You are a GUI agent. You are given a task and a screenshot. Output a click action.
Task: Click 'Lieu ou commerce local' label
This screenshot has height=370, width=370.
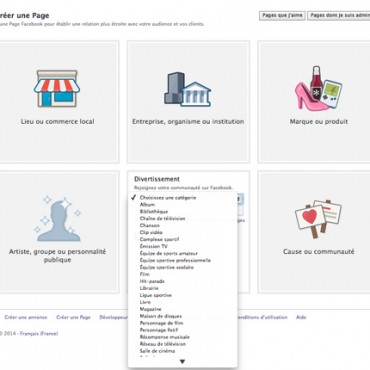[x=57, y=122]
